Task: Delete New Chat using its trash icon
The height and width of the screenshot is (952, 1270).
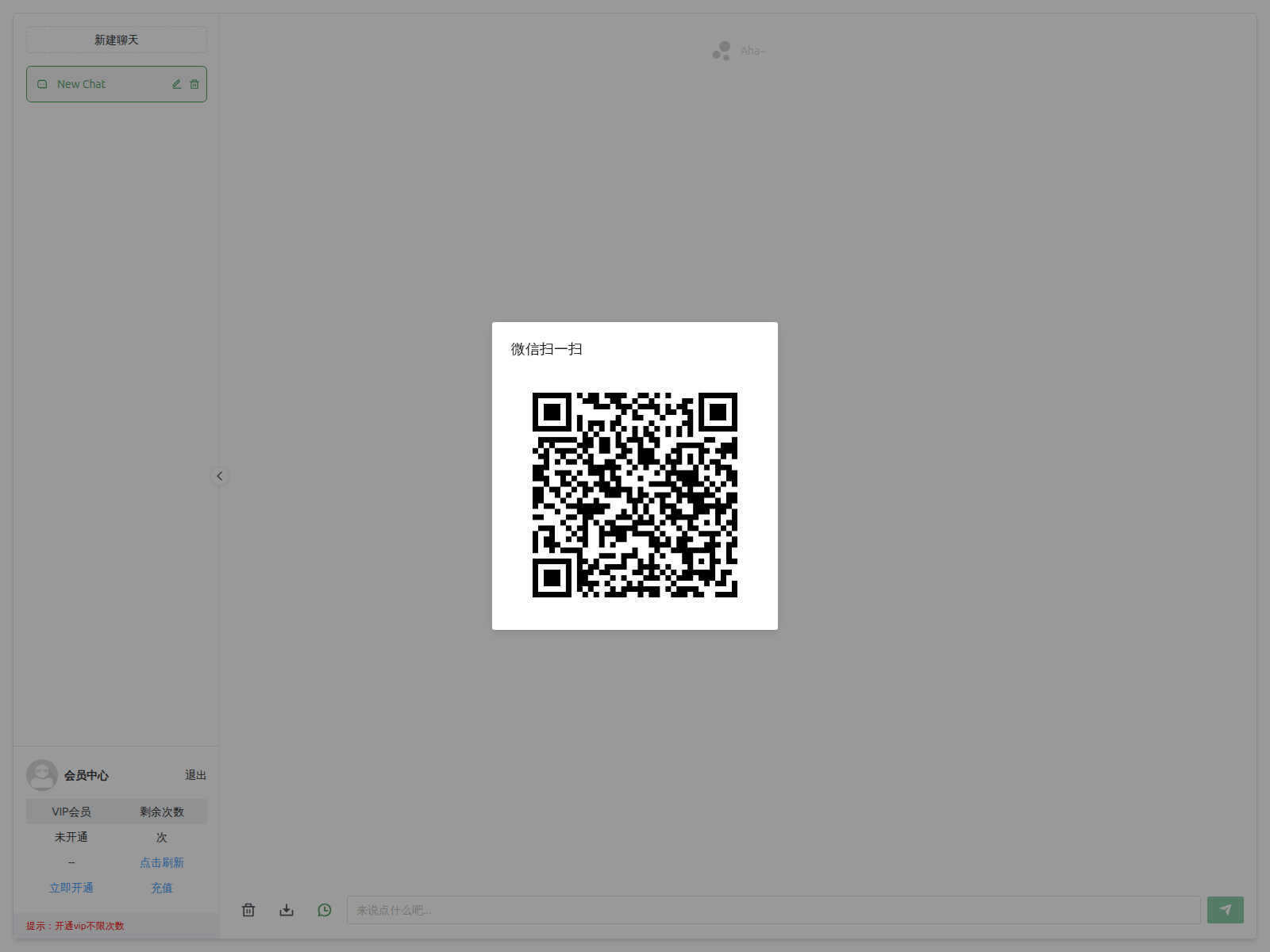Action: click(x=194, y=84)
